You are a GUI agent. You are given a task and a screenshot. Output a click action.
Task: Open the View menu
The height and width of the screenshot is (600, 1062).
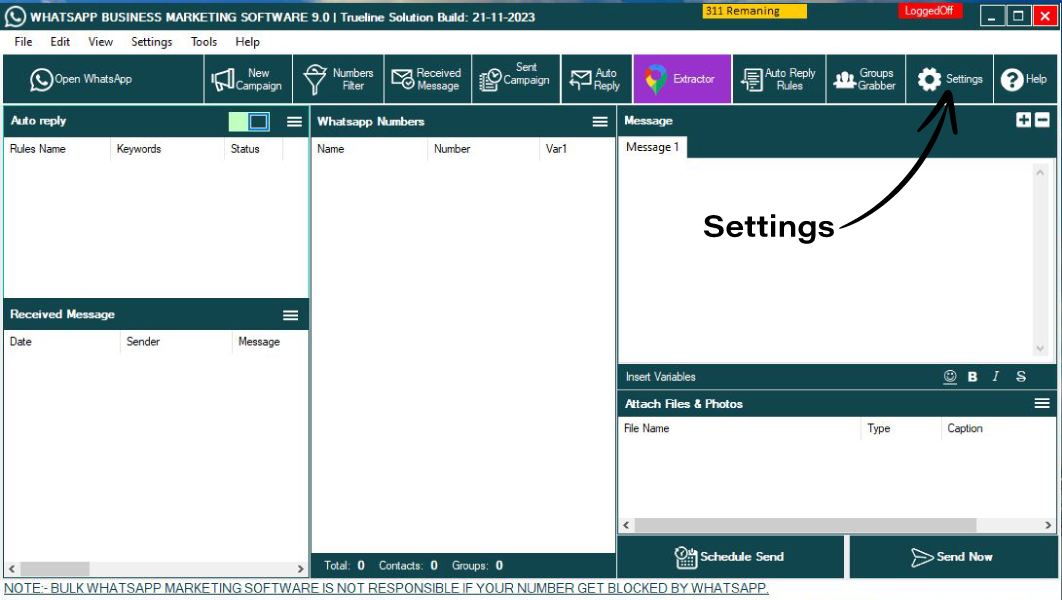click(x=100, y=42)
